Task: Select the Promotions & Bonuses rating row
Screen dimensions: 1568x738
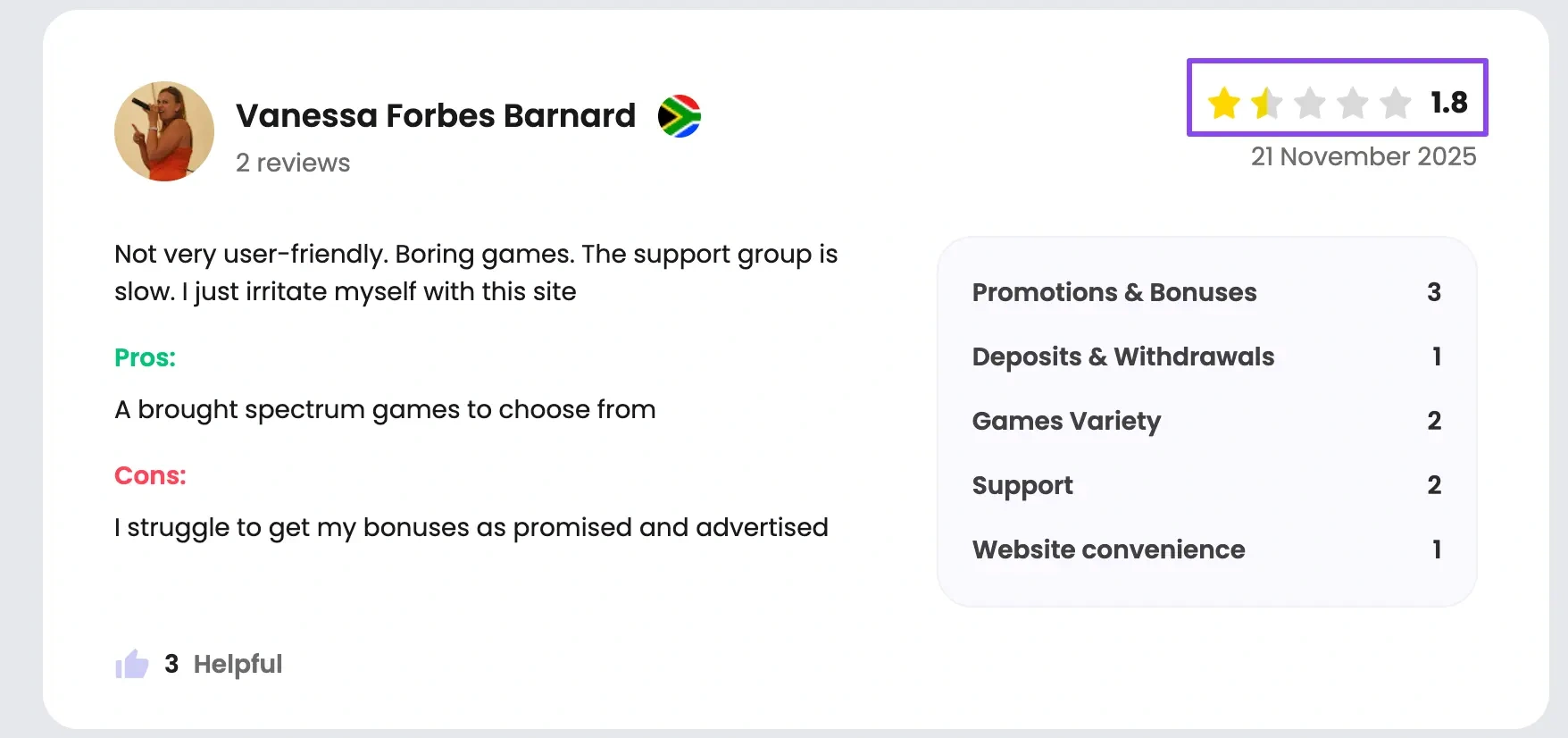Action: pyautogui.click(x=1205, y=292)
